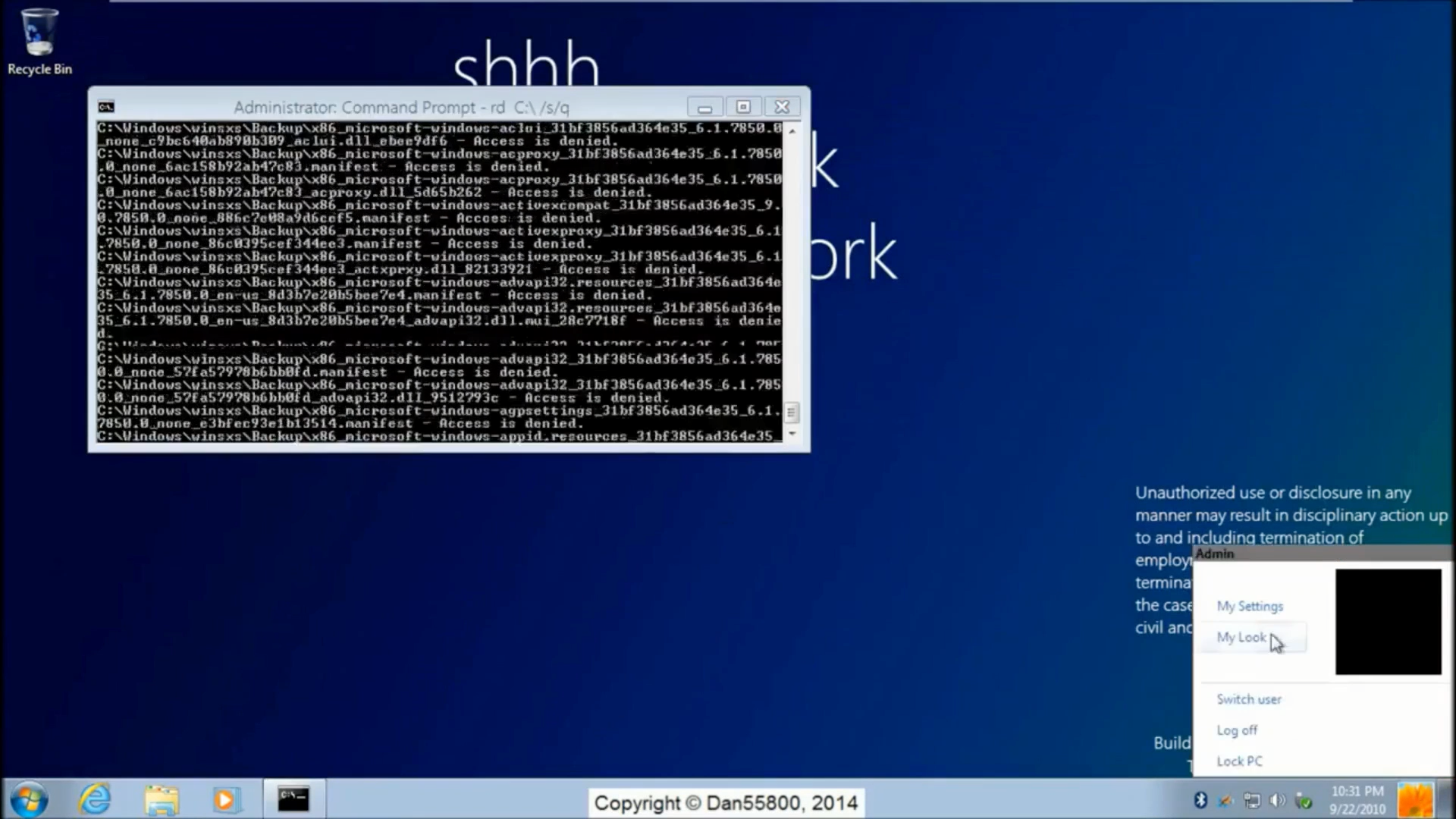Image resolution: width=1456 pixels, height=819 pixels.
Task: Click the Bluetooth system tray icon
Action: pyautogui.click(x=1200, y=799)
